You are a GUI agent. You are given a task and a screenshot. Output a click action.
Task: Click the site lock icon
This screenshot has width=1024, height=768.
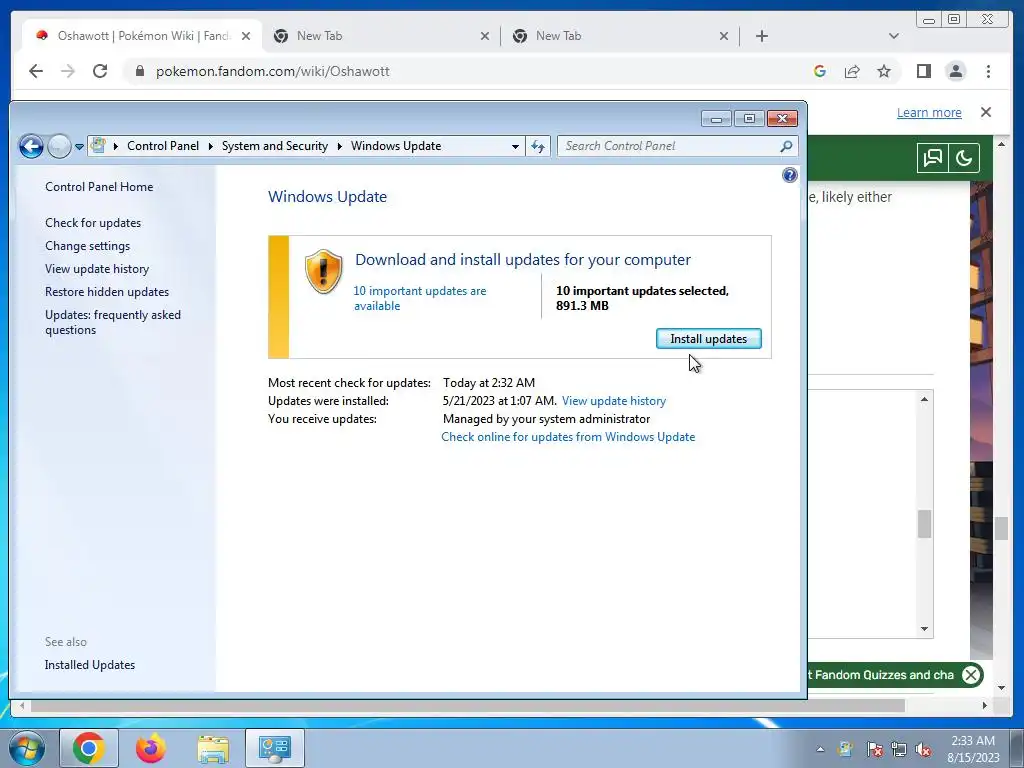pos(139,71)
